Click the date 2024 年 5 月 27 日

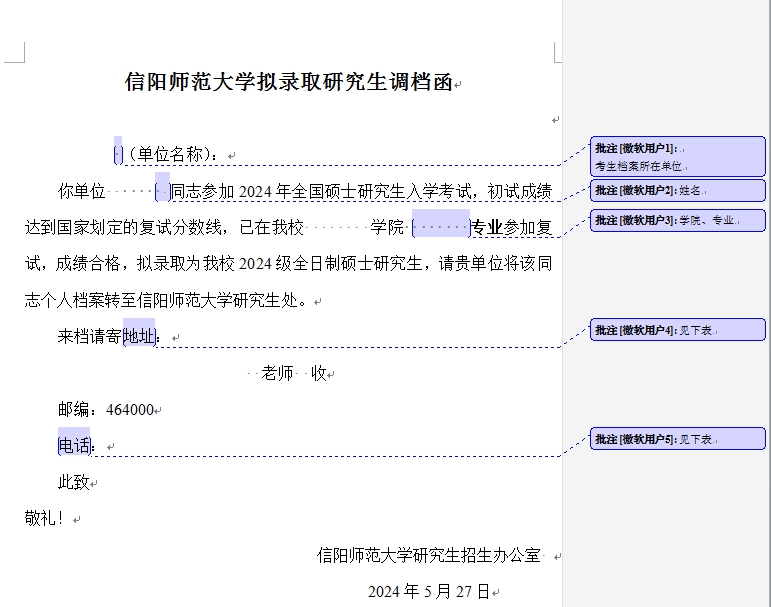[x=429, y=591]
